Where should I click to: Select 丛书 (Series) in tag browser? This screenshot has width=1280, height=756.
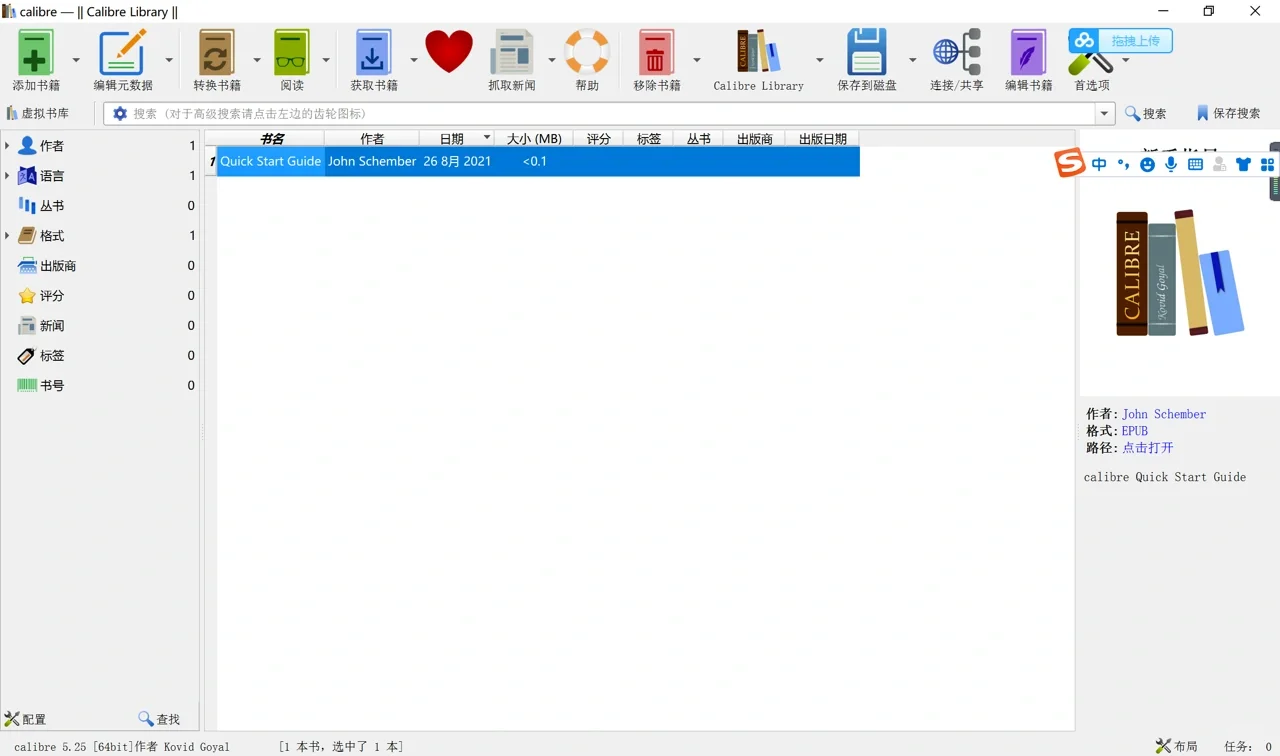[x=52, y=206]
